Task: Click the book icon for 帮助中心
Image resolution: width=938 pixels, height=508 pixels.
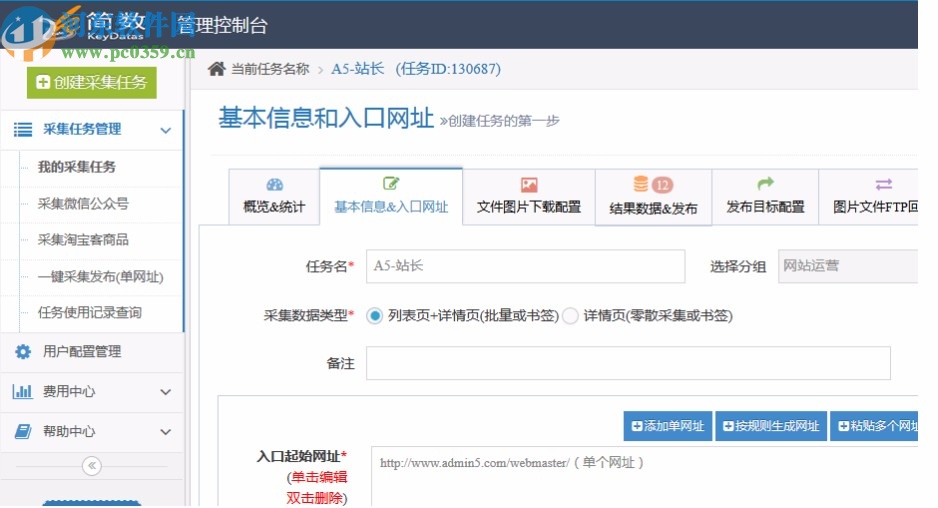Action: [x=23, y=431]
